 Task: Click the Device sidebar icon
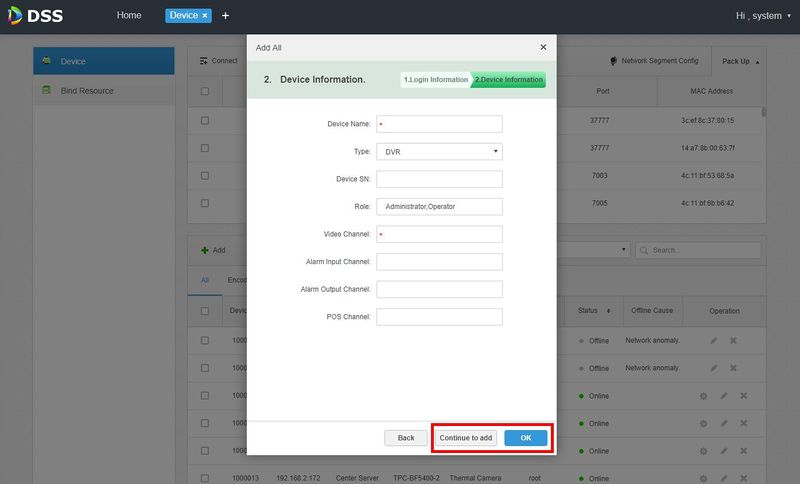(x=46, y=61)
